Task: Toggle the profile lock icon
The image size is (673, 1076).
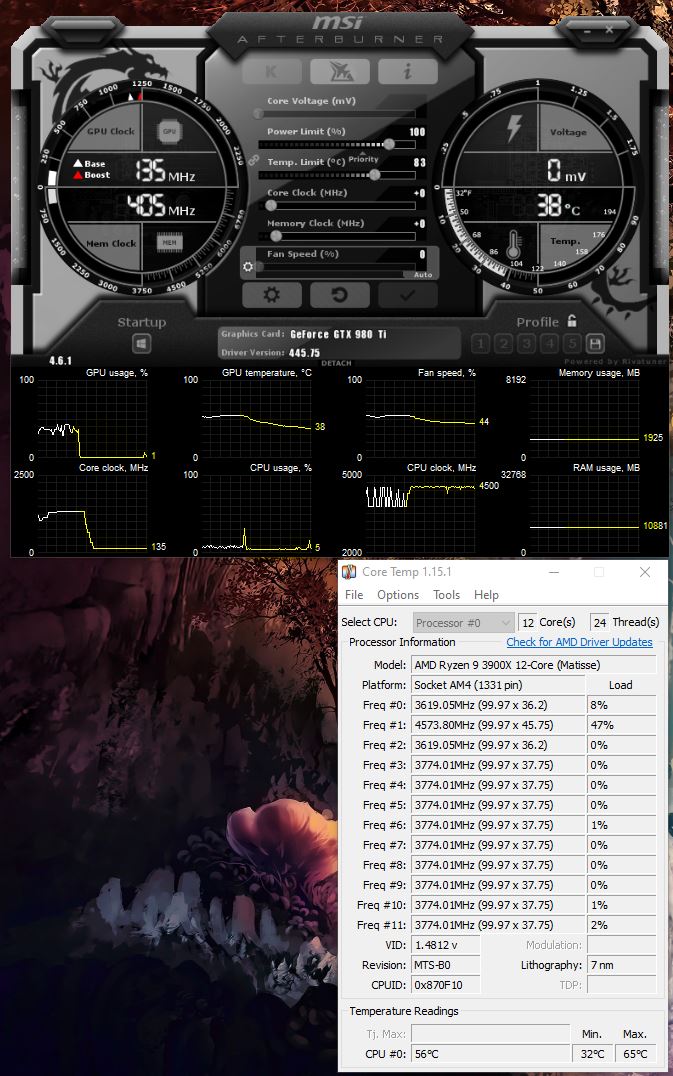Action: [572, 321]
